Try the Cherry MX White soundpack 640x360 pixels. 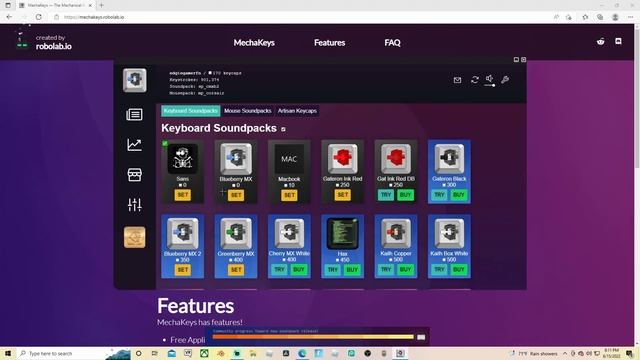tap(279, 269)
